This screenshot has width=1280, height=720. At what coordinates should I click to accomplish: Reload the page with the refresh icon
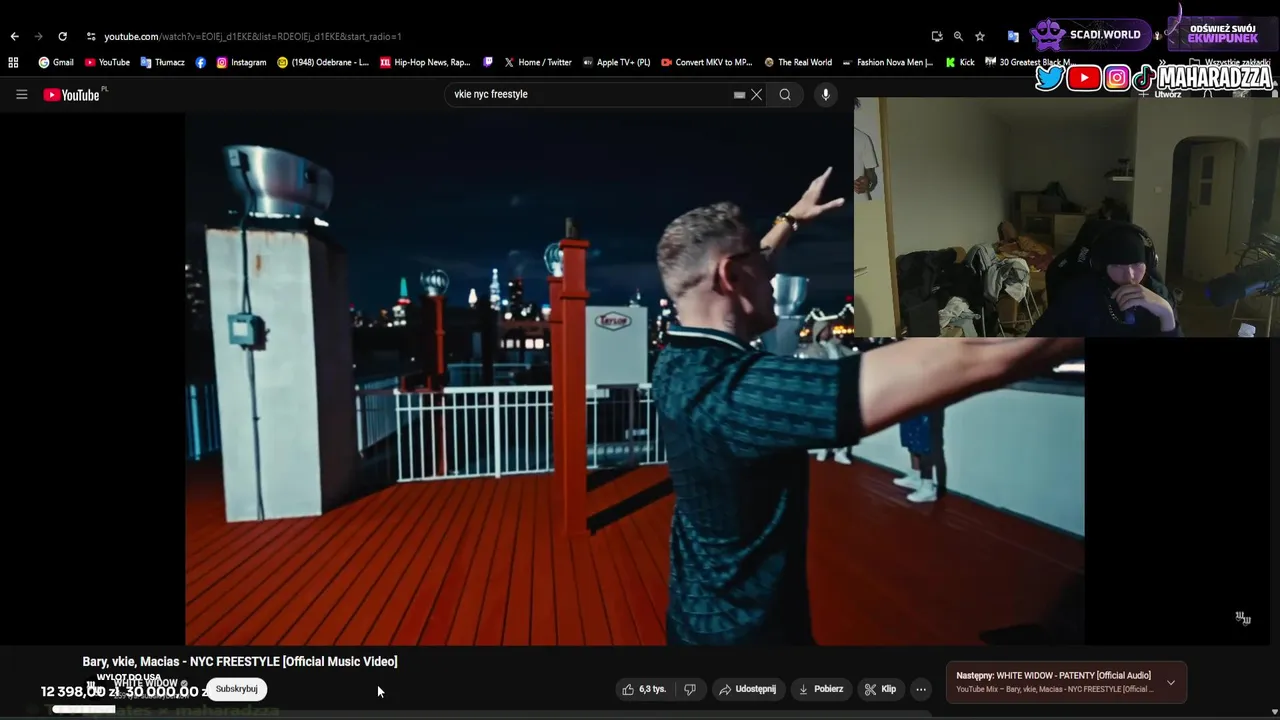click(62, 36)
